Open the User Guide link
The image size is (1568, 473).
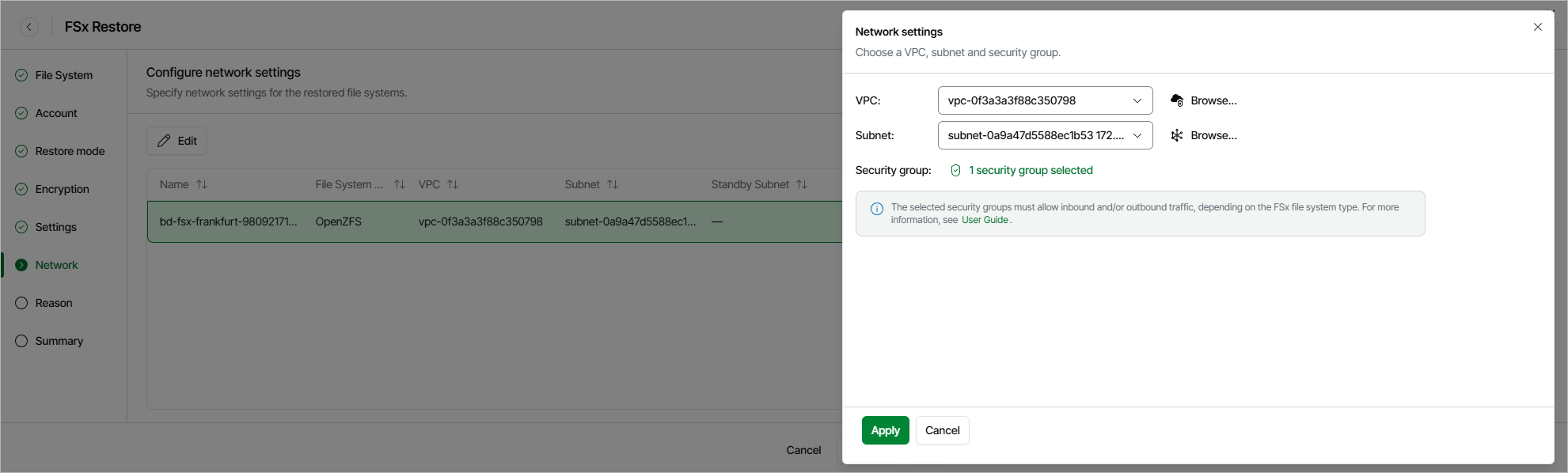pos(985,220)
